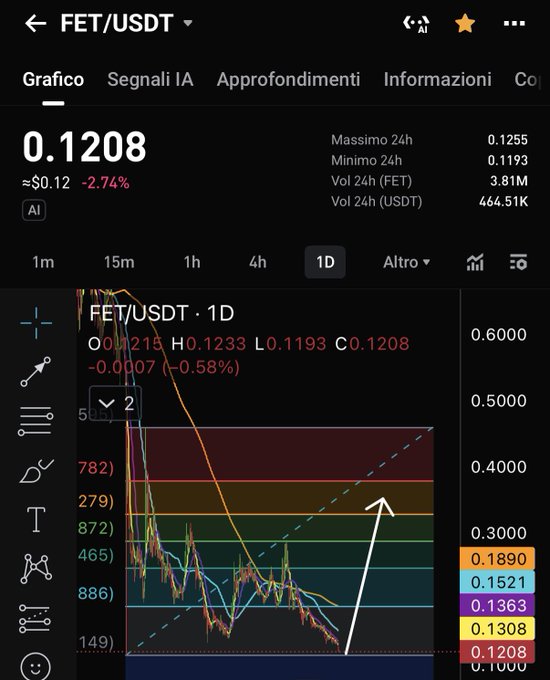Select the 1D timeframe
550x680 pixels.
coord(325,262)
